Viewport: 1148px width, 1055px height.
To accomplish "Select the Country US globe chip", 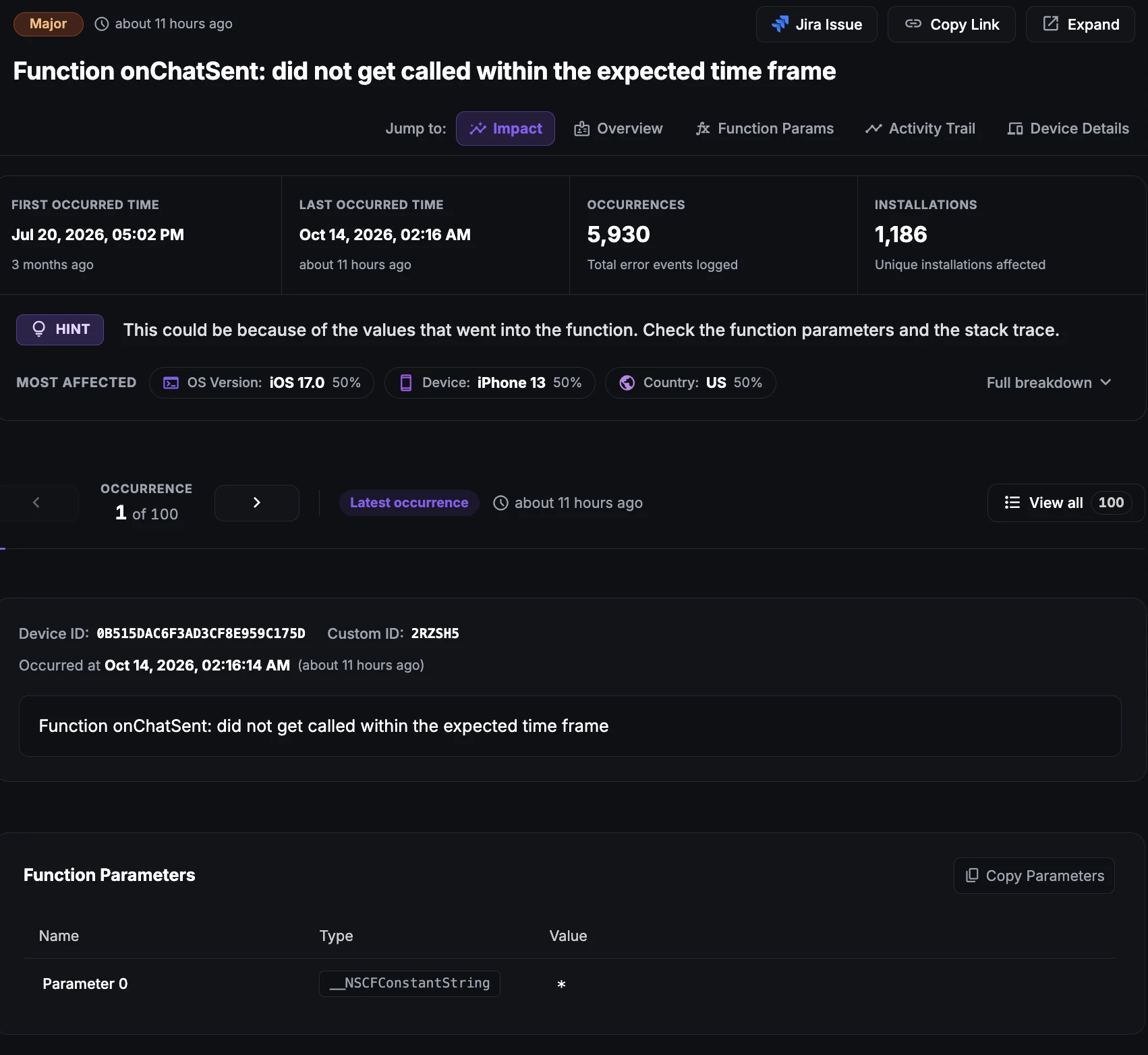I will 690,382.
